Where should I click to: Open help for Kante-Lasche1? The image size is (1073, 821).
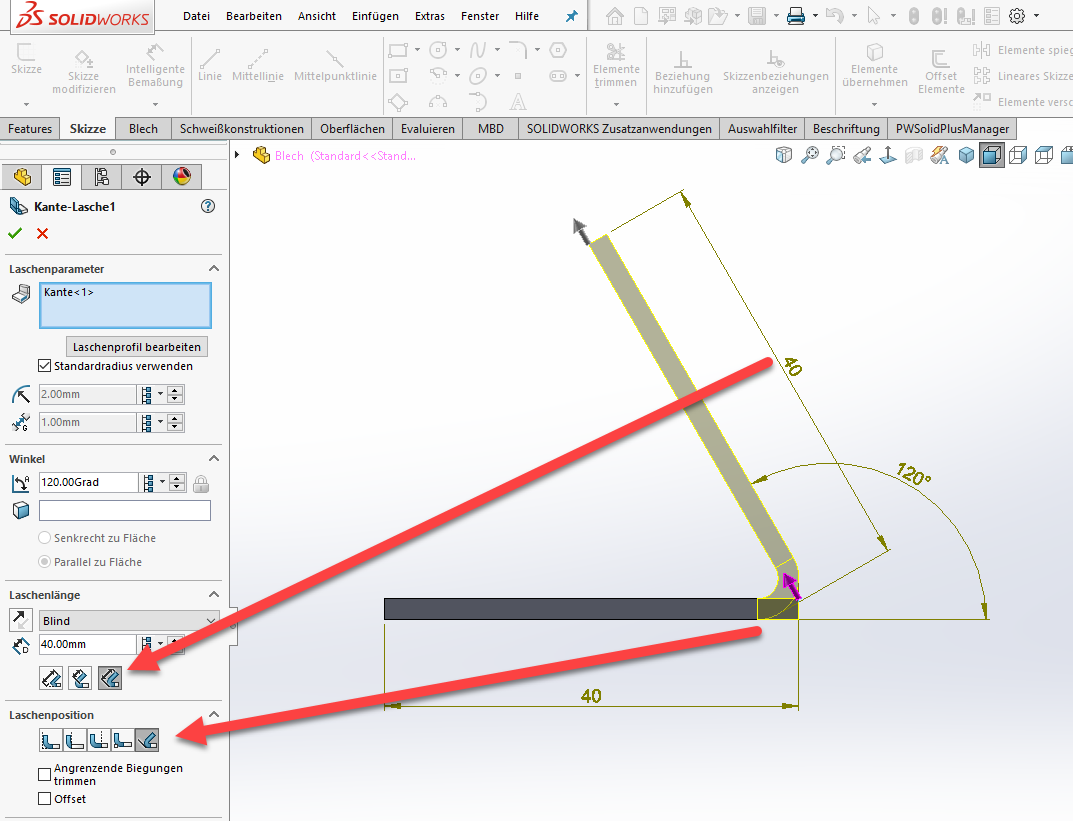pos(208,206)
